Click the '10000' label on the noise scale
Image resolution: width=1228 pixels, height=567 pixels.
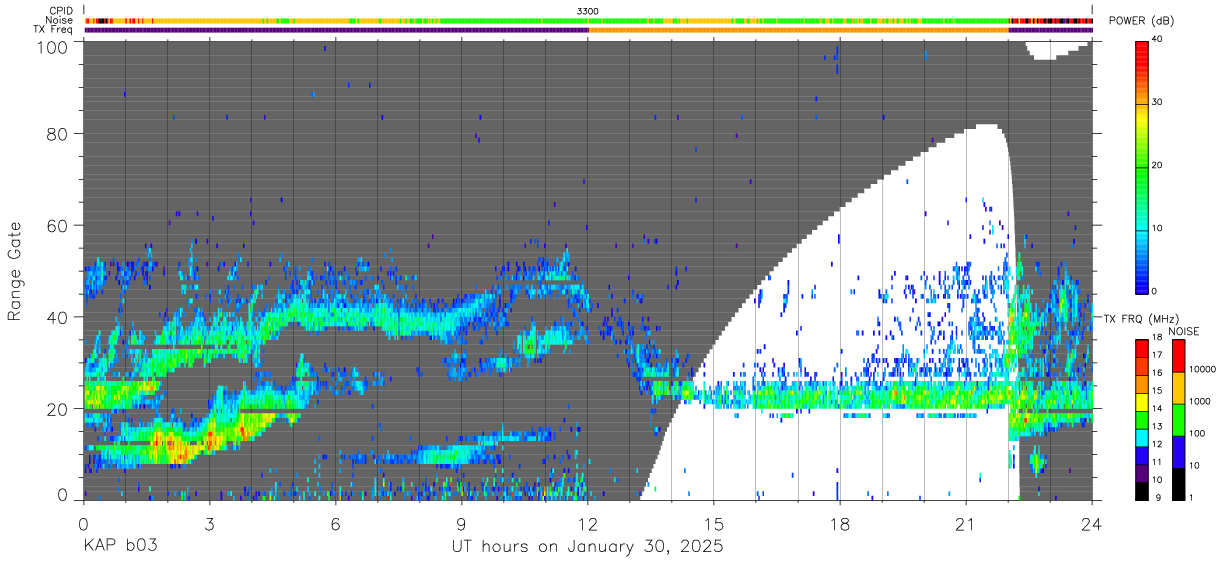click(x=1203, y=369)
